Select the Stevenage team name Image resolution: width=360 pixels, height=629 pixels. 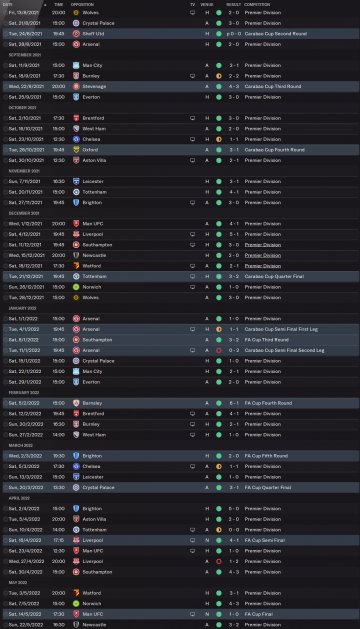point(95,86)
